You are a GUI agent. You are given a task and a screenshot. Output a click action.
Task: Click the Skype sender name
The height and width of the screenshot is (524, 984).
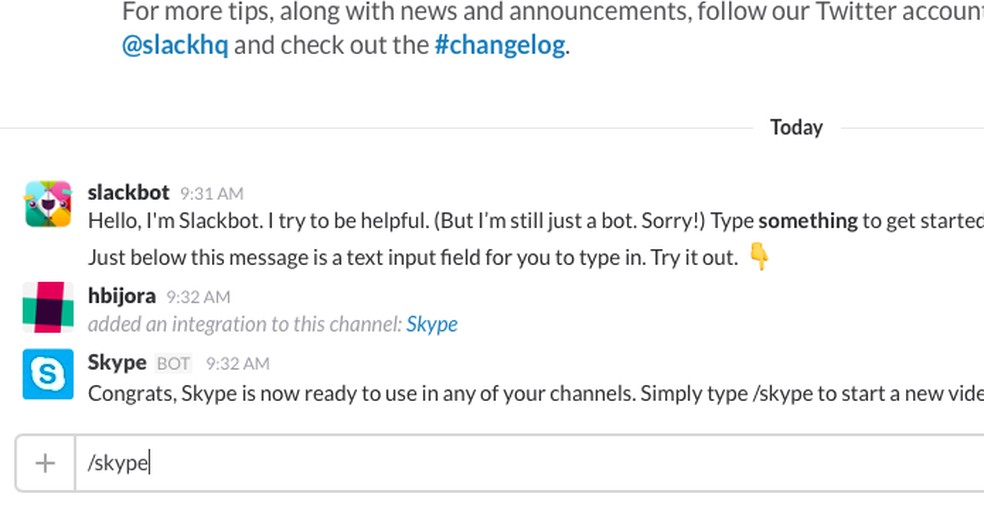point(117,362)
